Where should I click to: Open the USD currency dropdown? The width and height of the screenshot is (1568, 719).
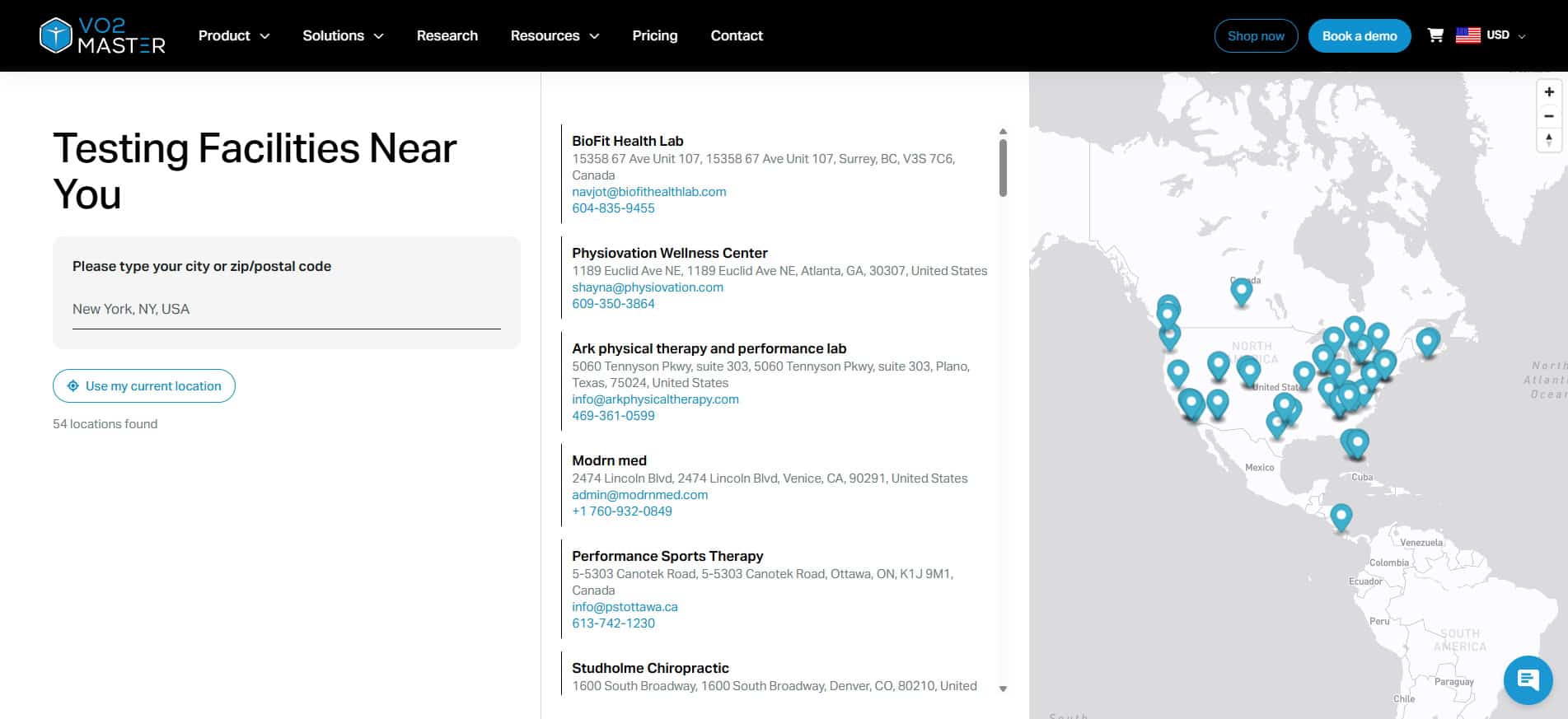(x=1506, y=35)
